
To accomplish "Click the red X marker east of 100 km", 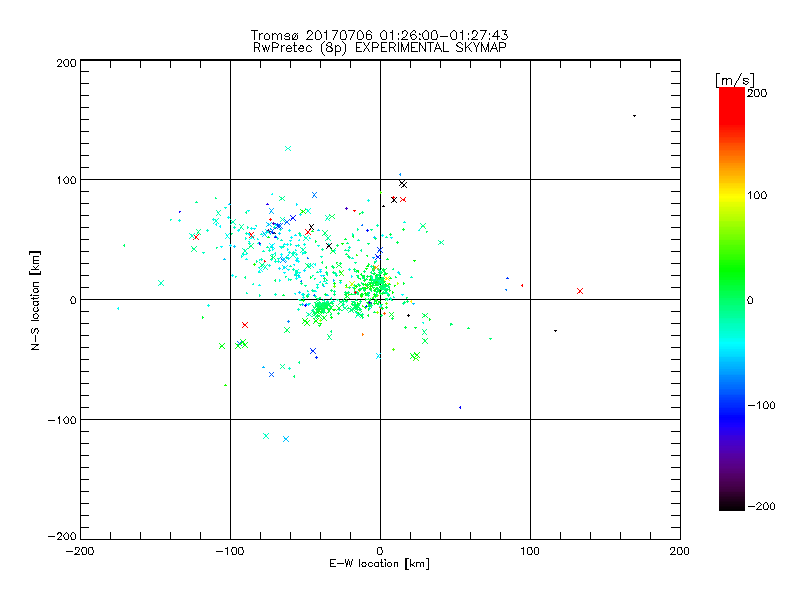I will pyautogui.click(x=580, y=291).
